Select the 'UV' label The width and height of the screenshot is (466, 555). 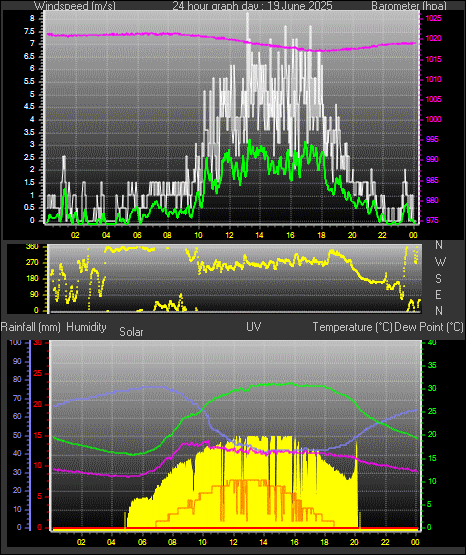pyautogui.click(x=254, y=327)
